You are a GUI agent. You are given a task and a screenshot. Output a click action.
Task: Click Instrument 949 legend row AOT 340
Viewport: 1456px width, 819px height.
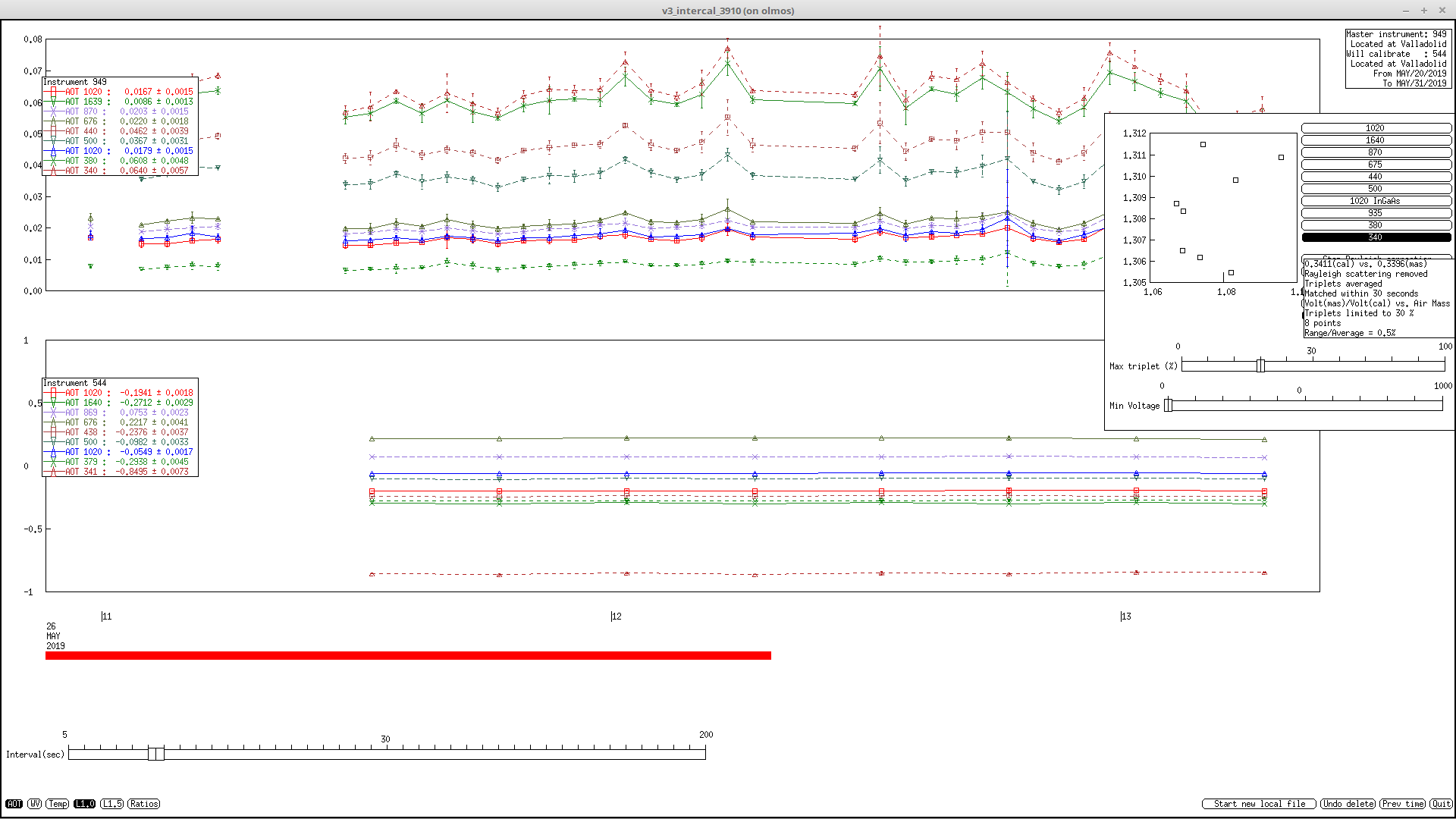(x=120, y=171)
